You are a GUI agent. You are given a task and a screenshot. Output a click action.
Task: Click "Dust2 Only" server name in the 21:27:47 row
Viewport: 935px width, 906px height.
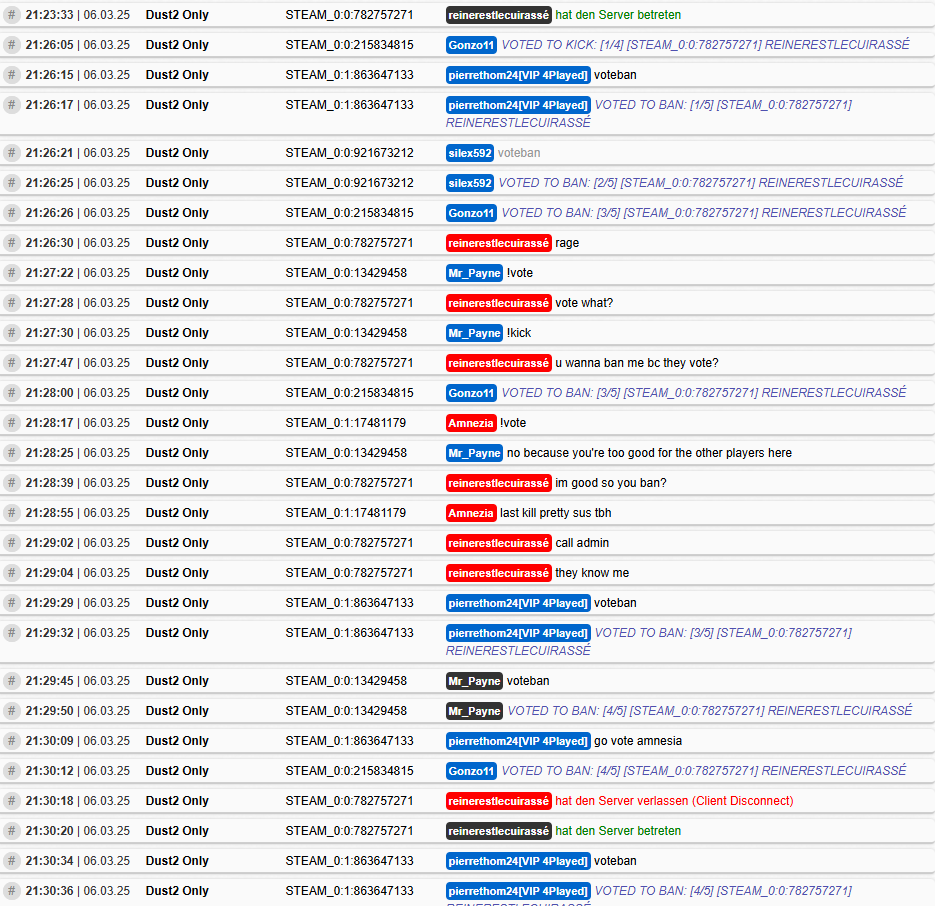click(x=177, y=363)
